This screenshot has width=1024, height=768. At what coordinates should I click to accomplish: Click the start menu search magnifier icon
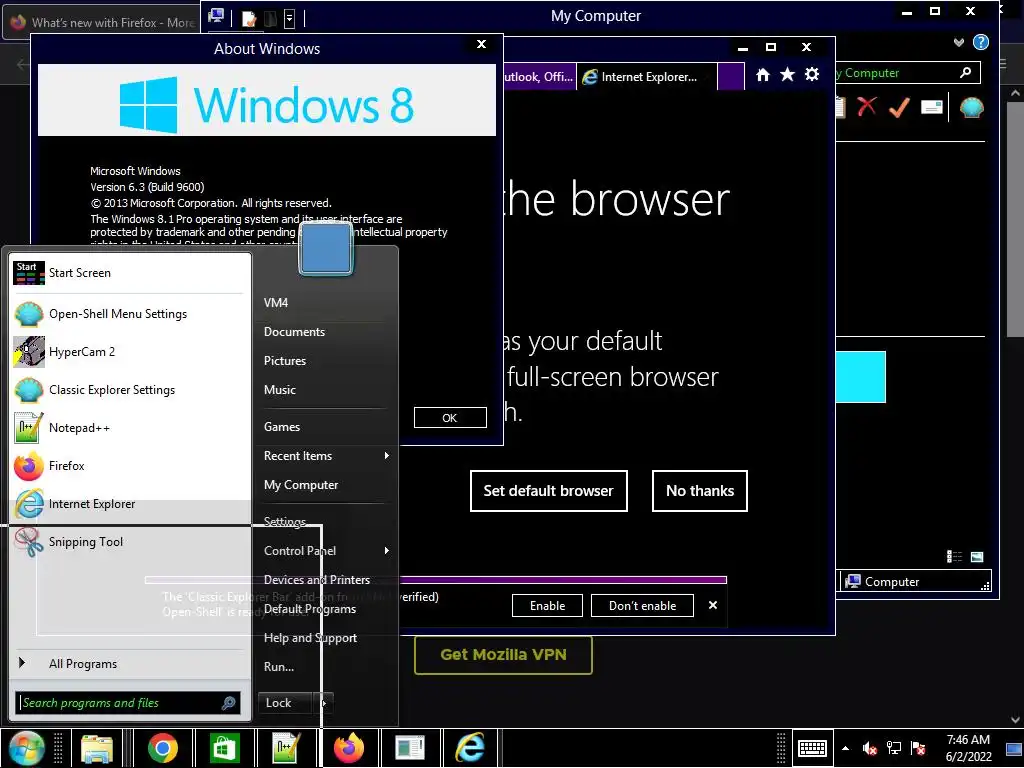pos(229,703)
